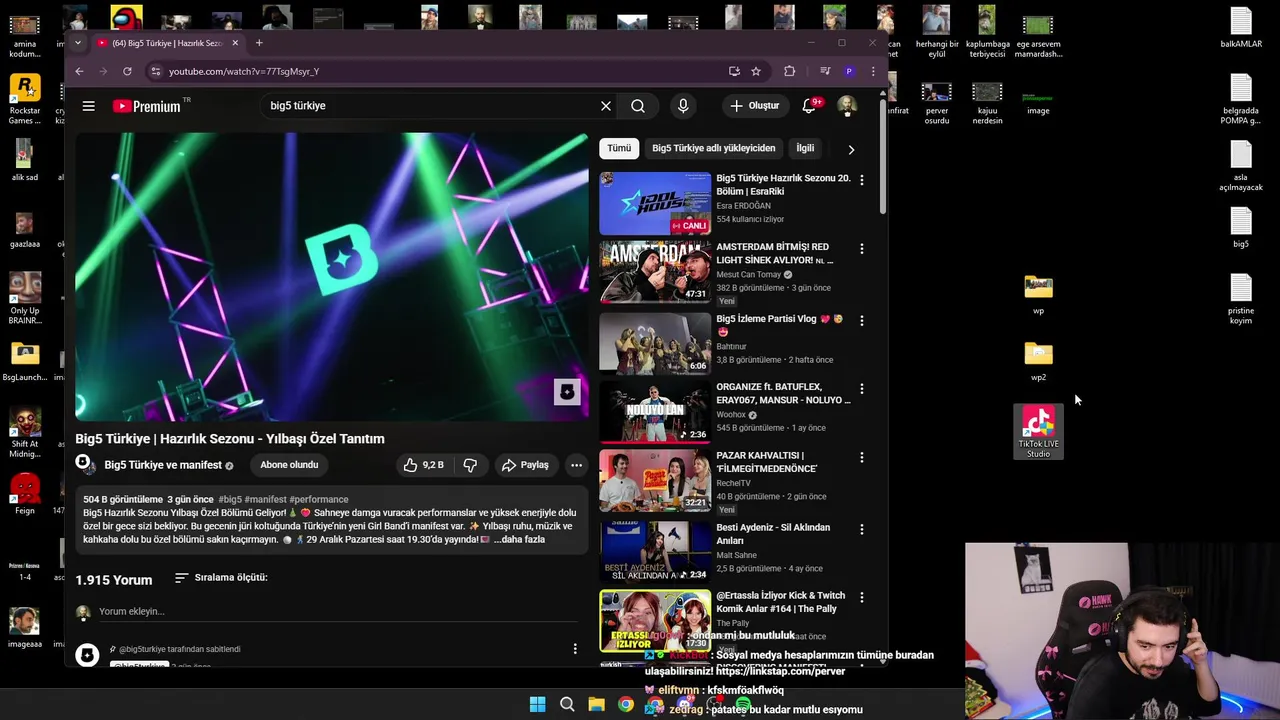Screen dimensions: 1280x720
Task: Close the Big5 Türkiye Chrome tab
Action: [x=235, y=43]
